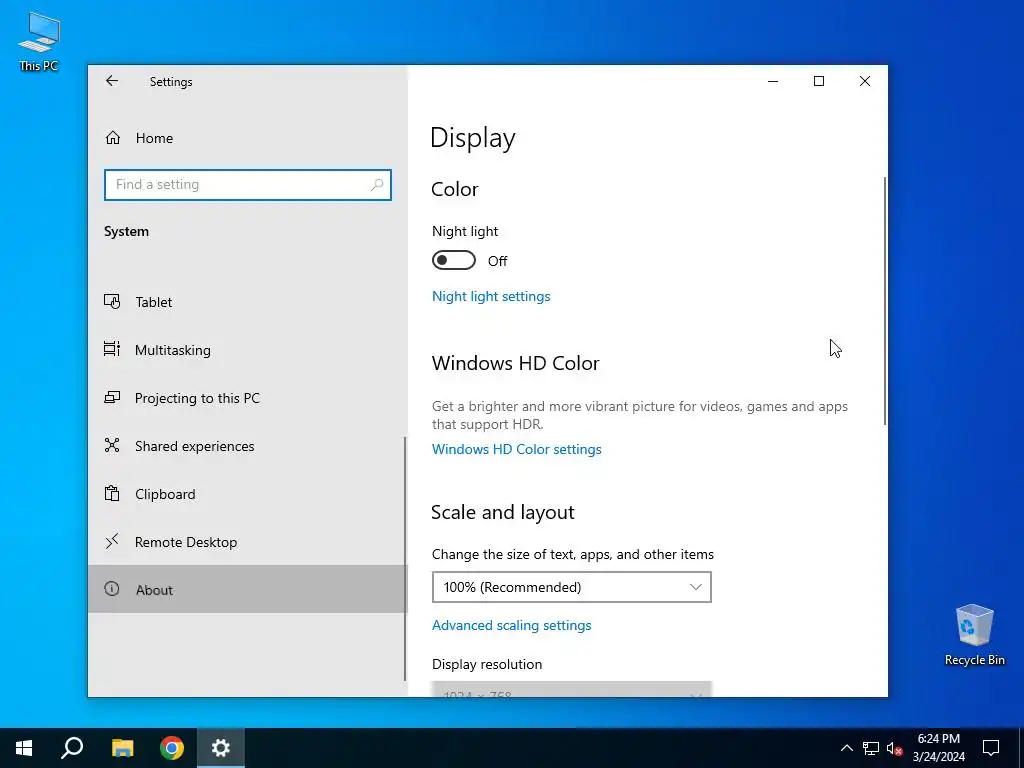Click the Windows HD Color heading
This screenshot has width=1024, height=768.
pos(515,363)
